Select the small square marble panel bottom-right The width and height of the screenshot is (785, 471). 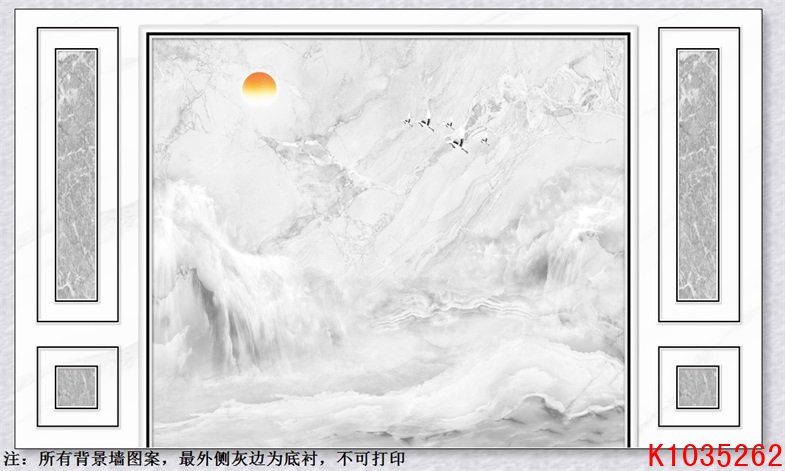[x=698, y=387]
